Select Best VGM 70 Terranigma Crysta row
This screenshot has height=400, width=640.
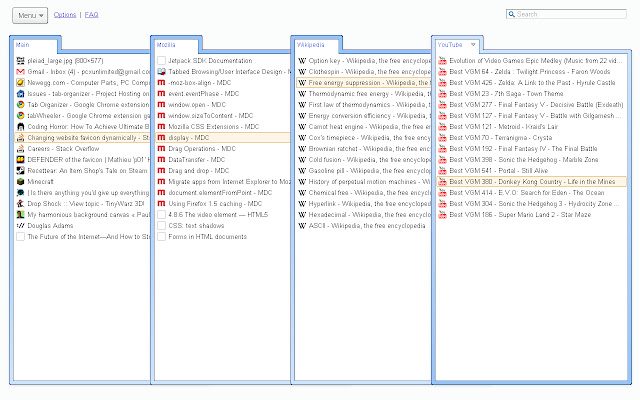(x=531, y=138)
